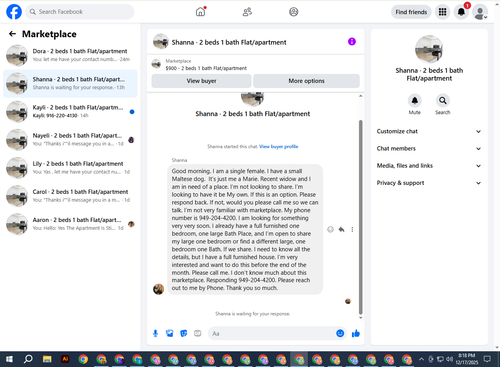Open the View buyer profile link
The image size is (500, 367).
click(x=279, y=146)
